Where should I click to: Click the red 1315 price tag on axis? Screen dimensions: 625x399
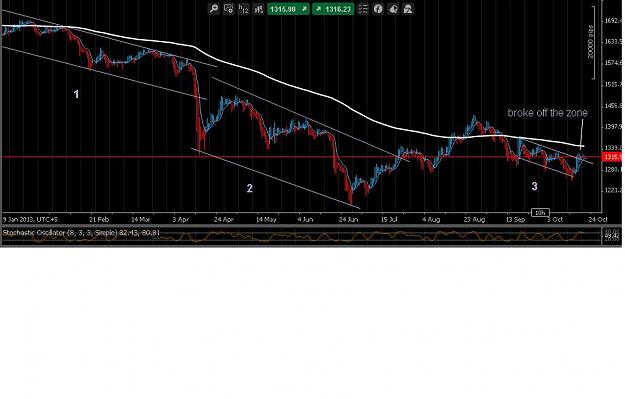point(613,157)
